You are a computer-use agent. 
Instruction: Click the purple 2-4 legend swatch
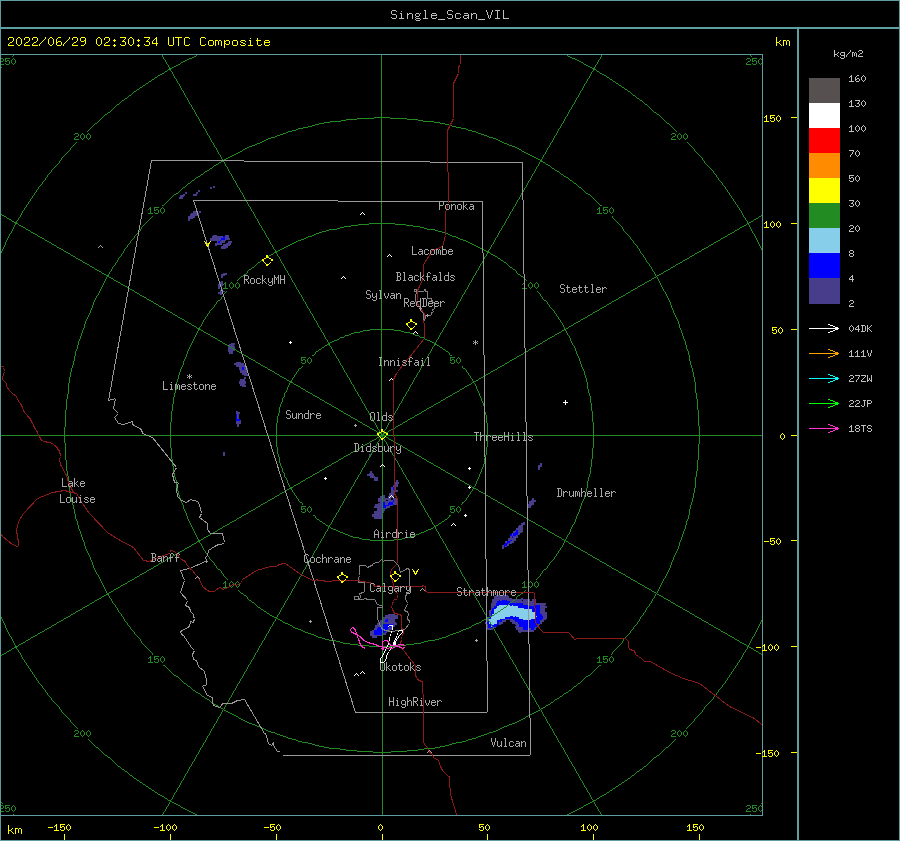tap(824, 290)
